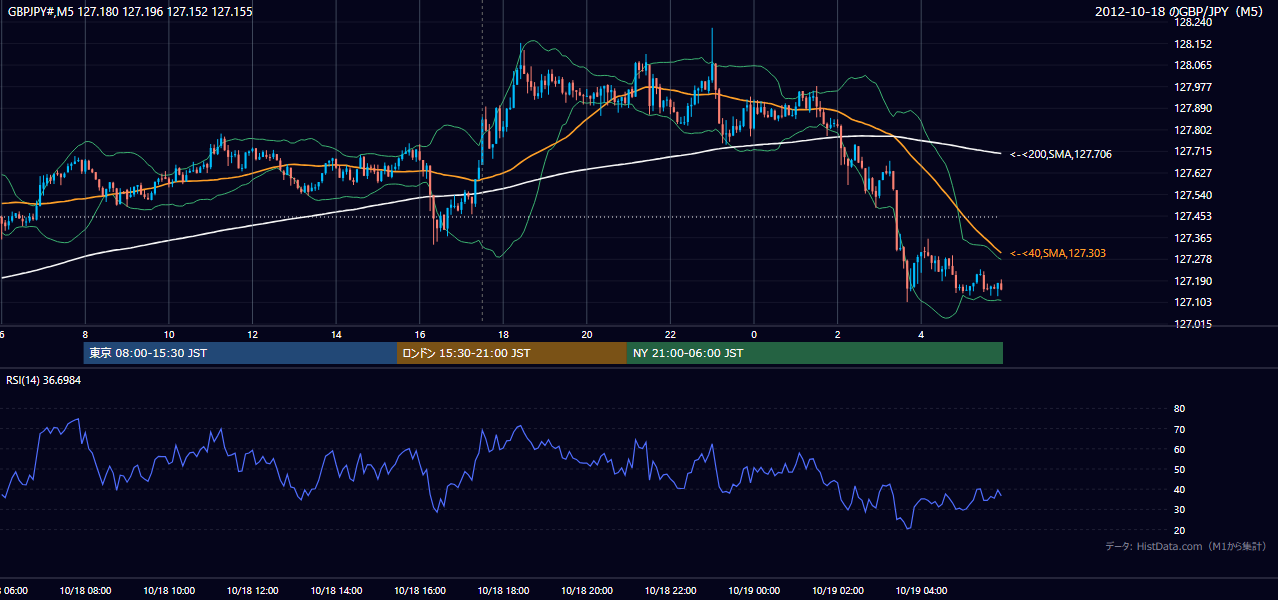This screenshot has width=1278, height=600.
Task: Click the 200 SMA label showing 127.706
Action: pyautogui.click(x=1060, y=154)
